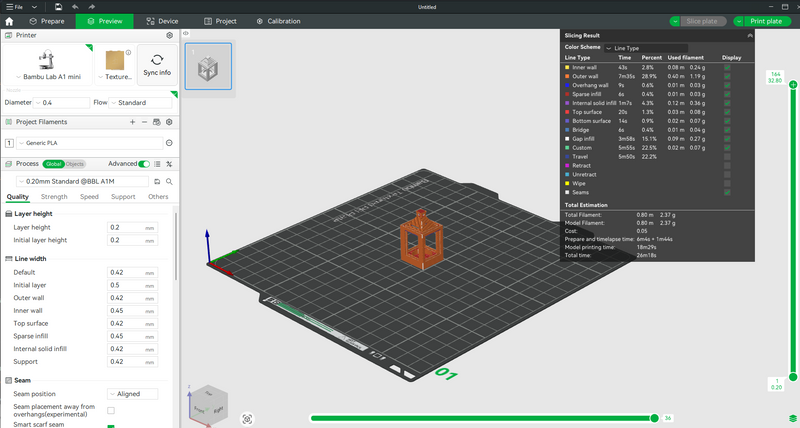Switch to the Speed settings tab
The image size is (800, 428).
tap(89, 196)
